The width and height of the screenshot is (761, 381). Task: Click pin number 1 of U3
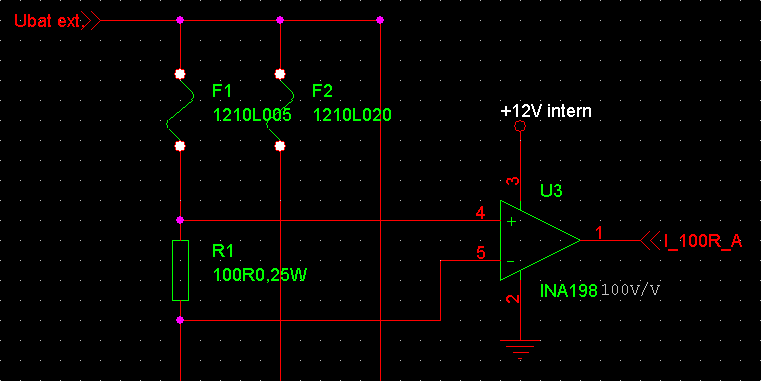click(x=599, y=233)
